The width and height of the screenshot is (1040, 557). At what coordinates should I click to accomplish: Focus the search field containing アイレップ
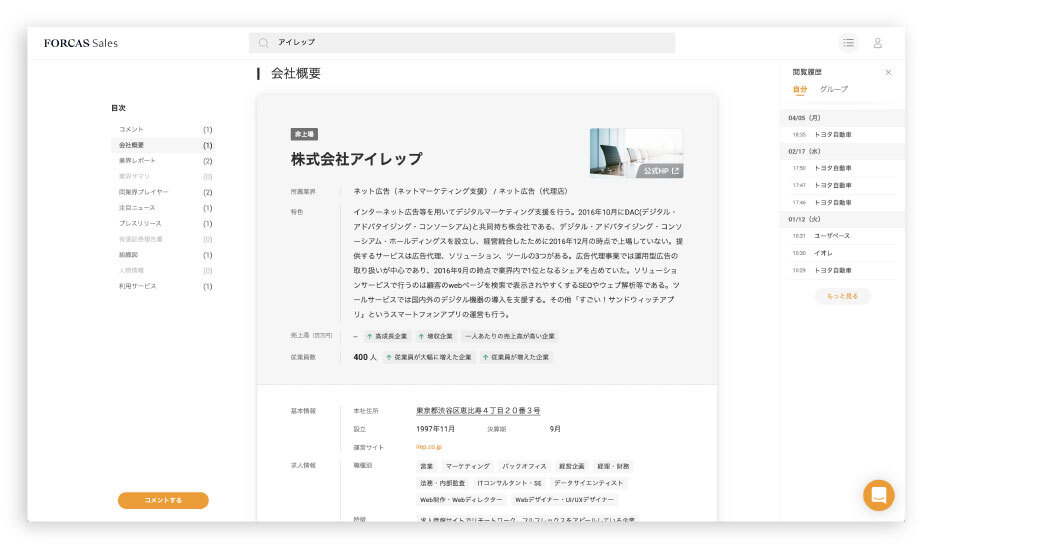coord(462,43)
